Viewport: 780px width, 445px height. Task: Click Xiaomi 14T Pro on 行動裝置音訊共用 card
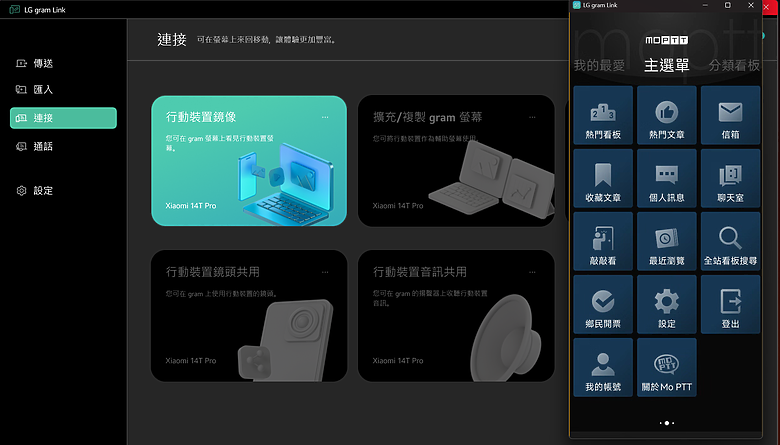[x=398, y=360]
